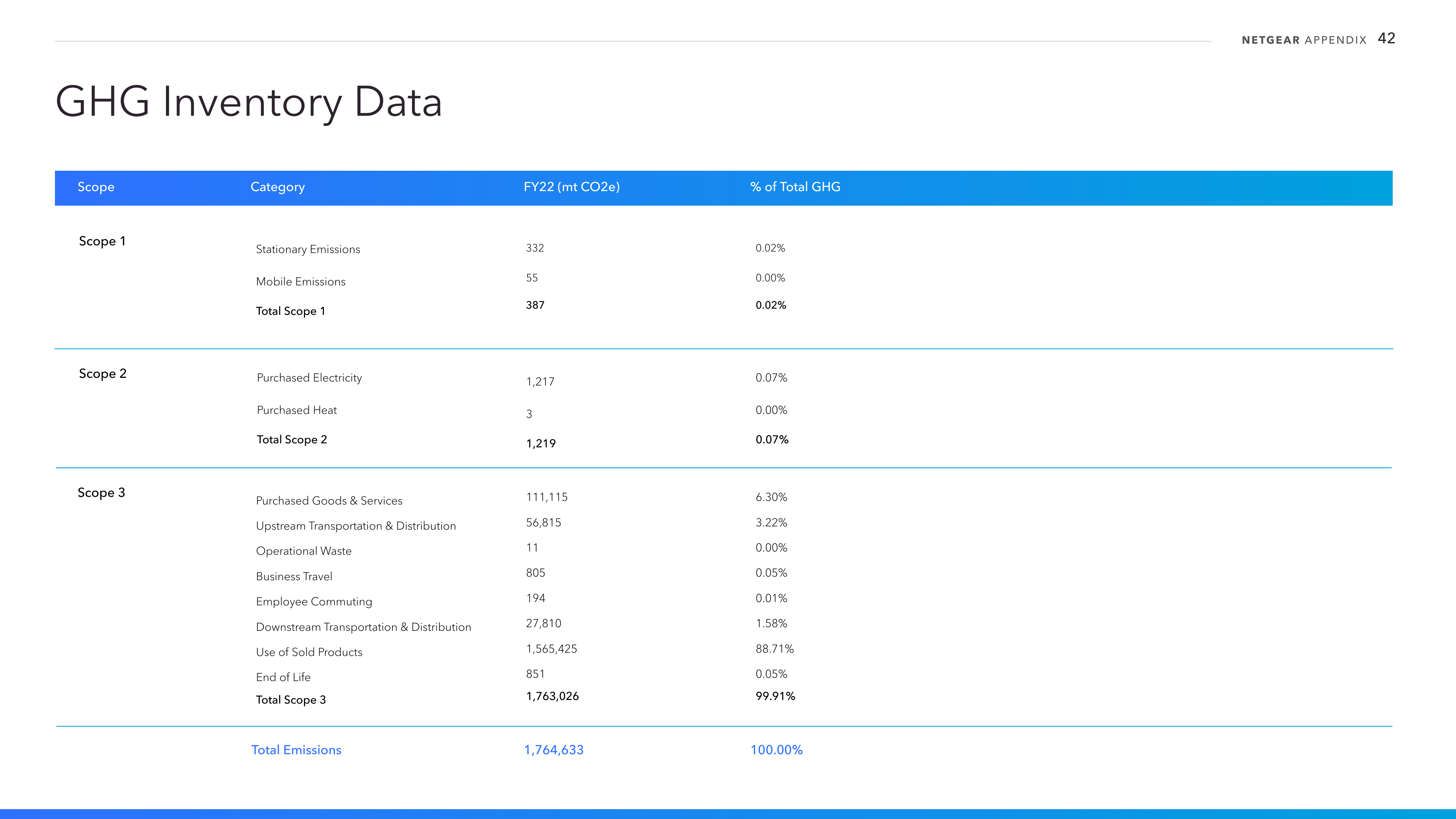Image resolution: width=1456 pixels, height=819 pixels.
Task: Select the 'Scope' column header
Action: tap(95, 187)
